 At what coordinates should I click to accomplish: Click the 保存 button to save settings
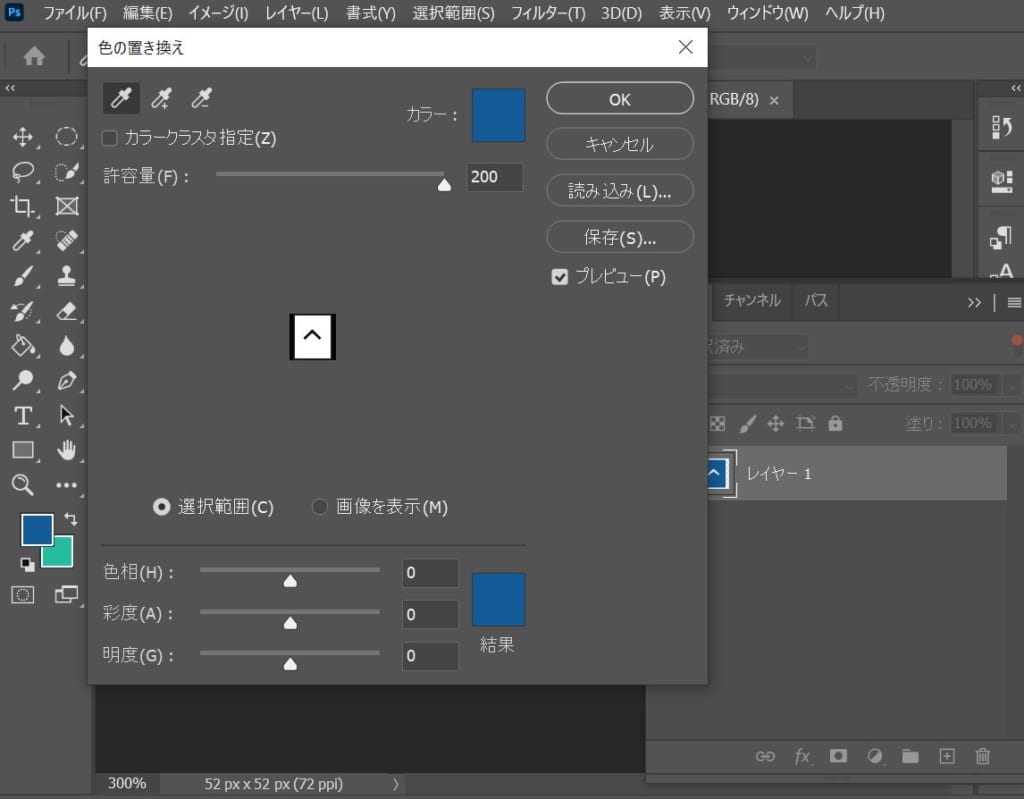coord(619,237)
